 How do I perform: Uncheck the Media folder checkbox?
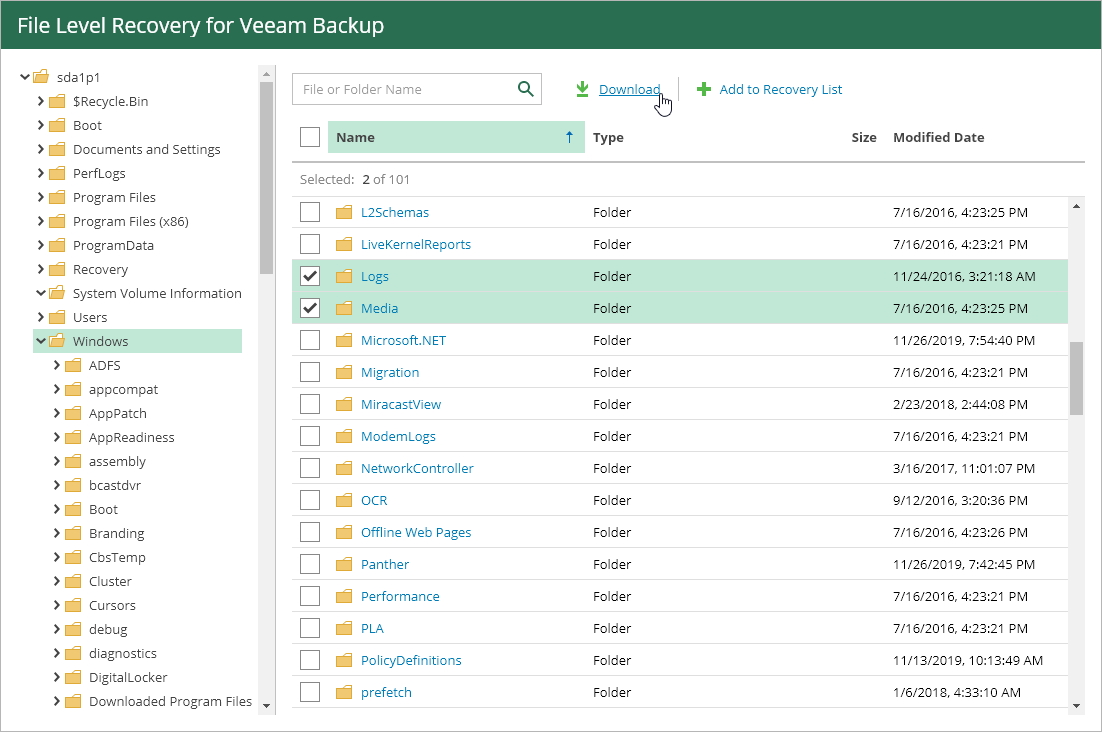click(x=310, y=308)
